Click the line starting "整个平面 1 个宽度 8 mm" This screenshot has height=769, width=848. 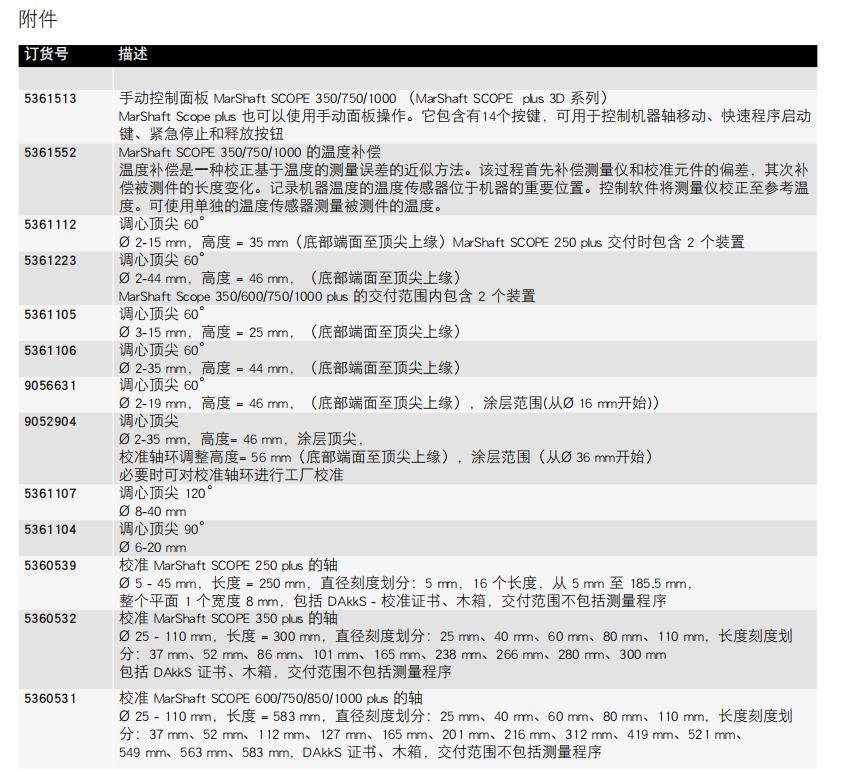pyautogui.click(x=393, y=601)
